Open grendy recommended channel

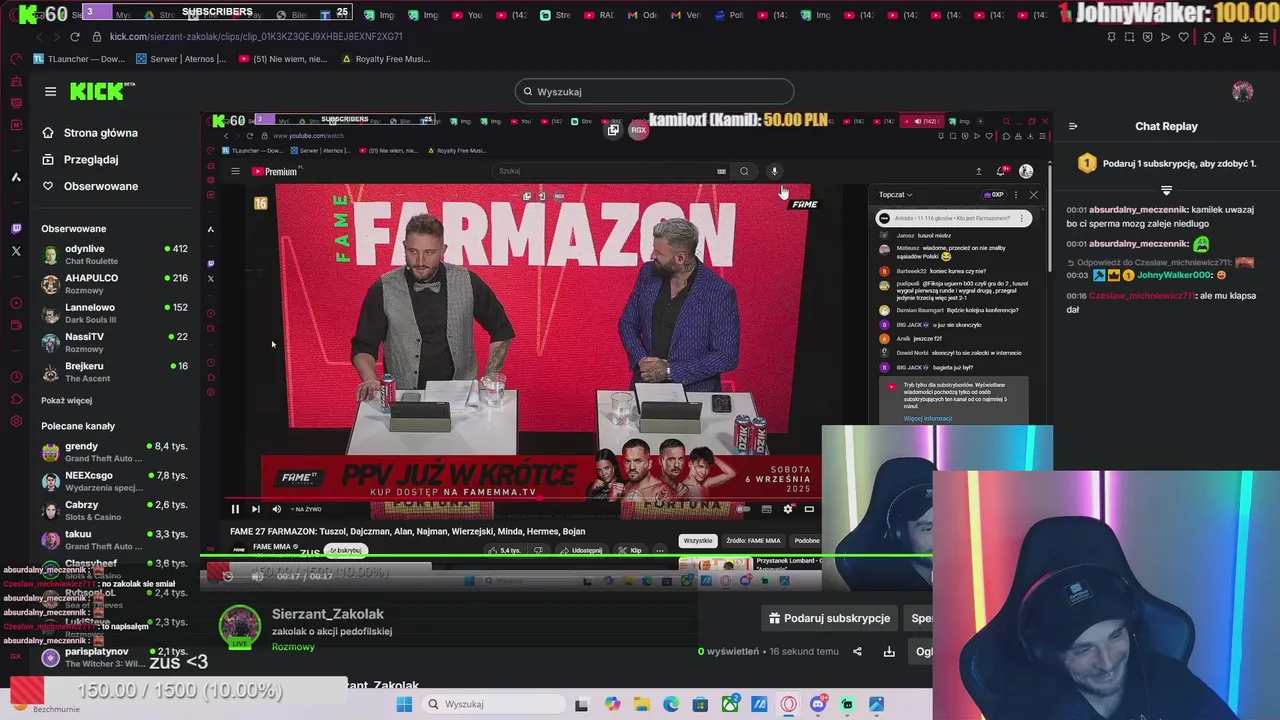point(114,452)
